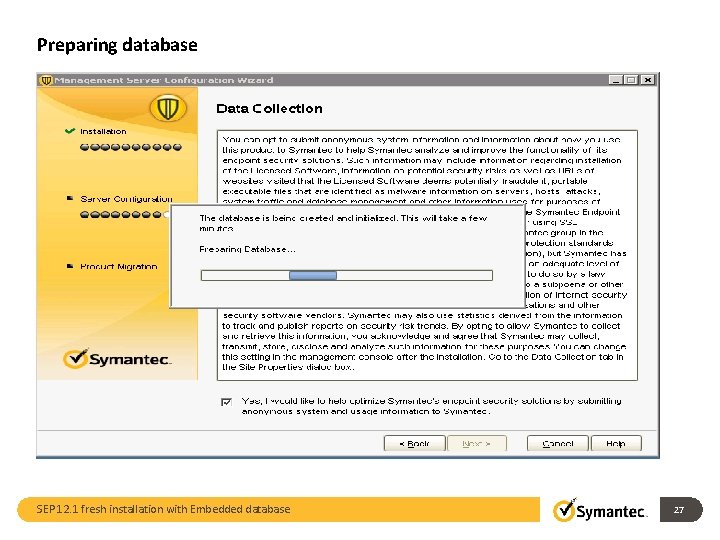
Task: Click the green Installation checkmark icon
Action: [x=70, y=131]
